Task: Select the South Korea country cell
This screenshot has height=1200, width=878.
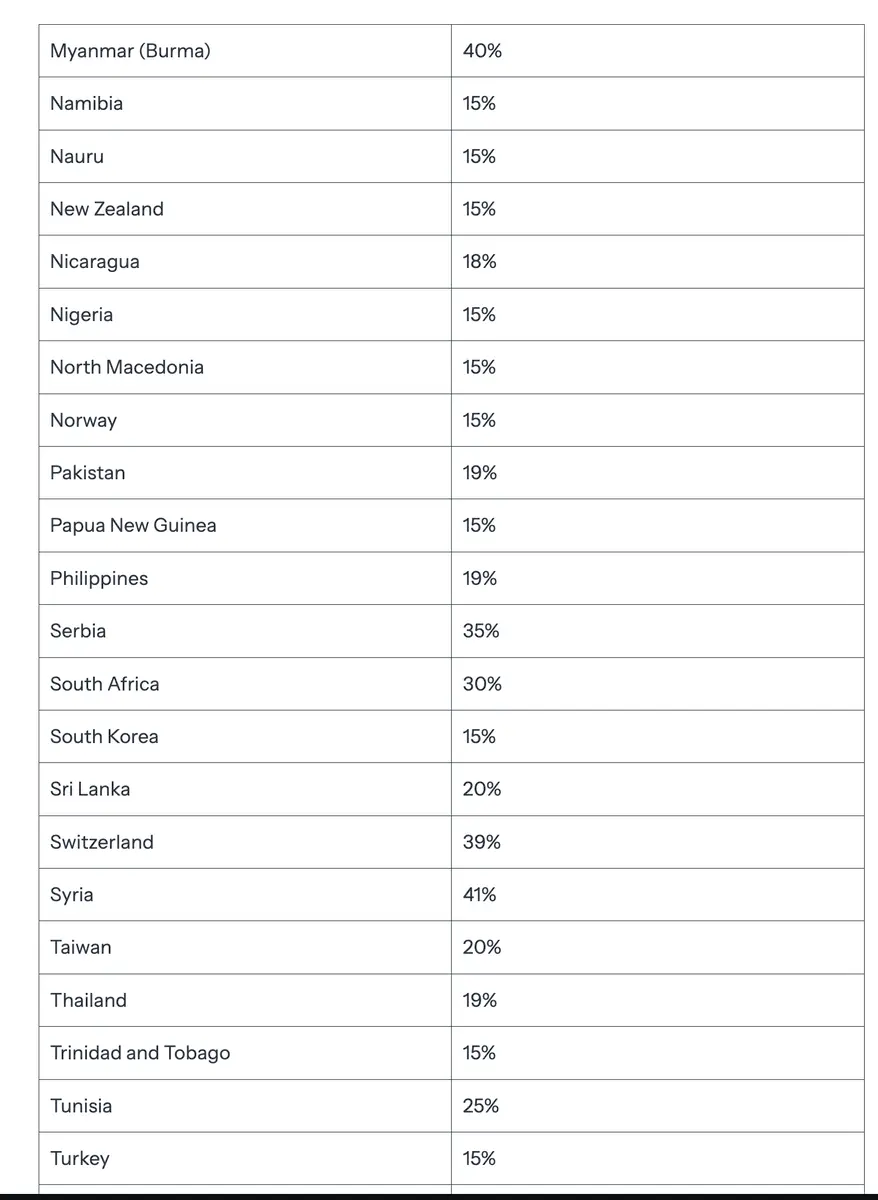Action: (245, 737)
